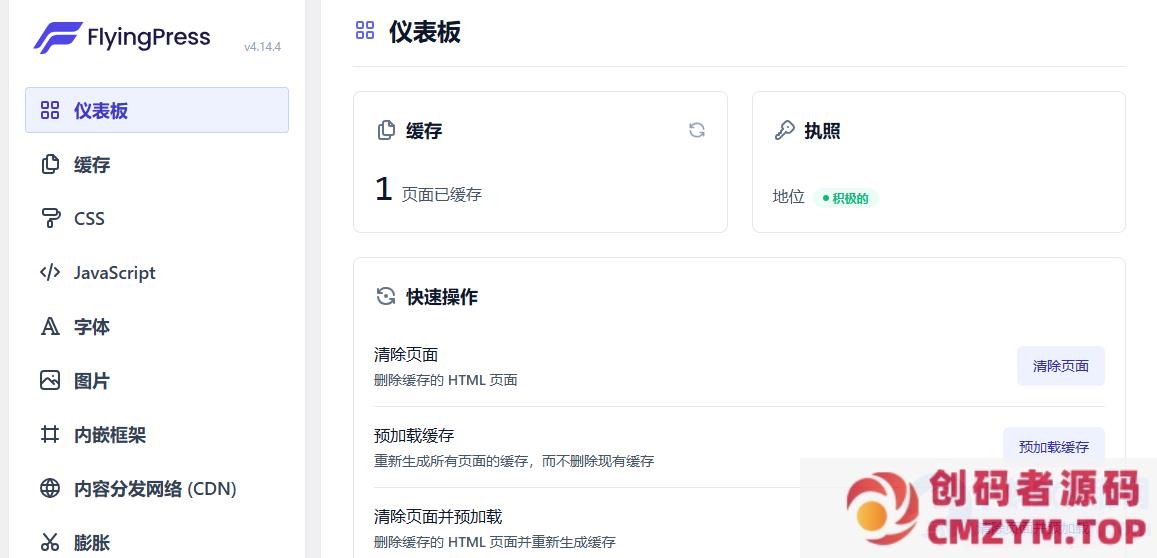Open 内容分发网络 (CDN) settings
The height and width of the screenshot is (558, 1157).
click(x=155, y=489)
